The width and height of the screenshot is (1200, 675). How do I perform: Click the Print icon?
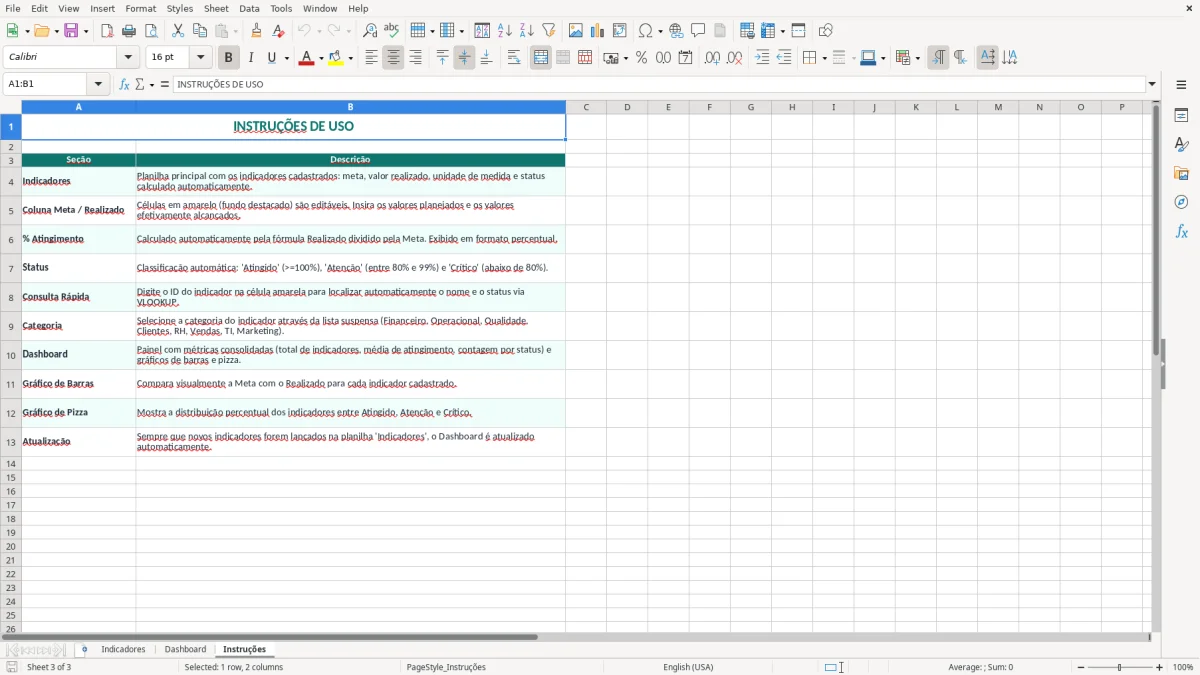[x=129, y=31]
